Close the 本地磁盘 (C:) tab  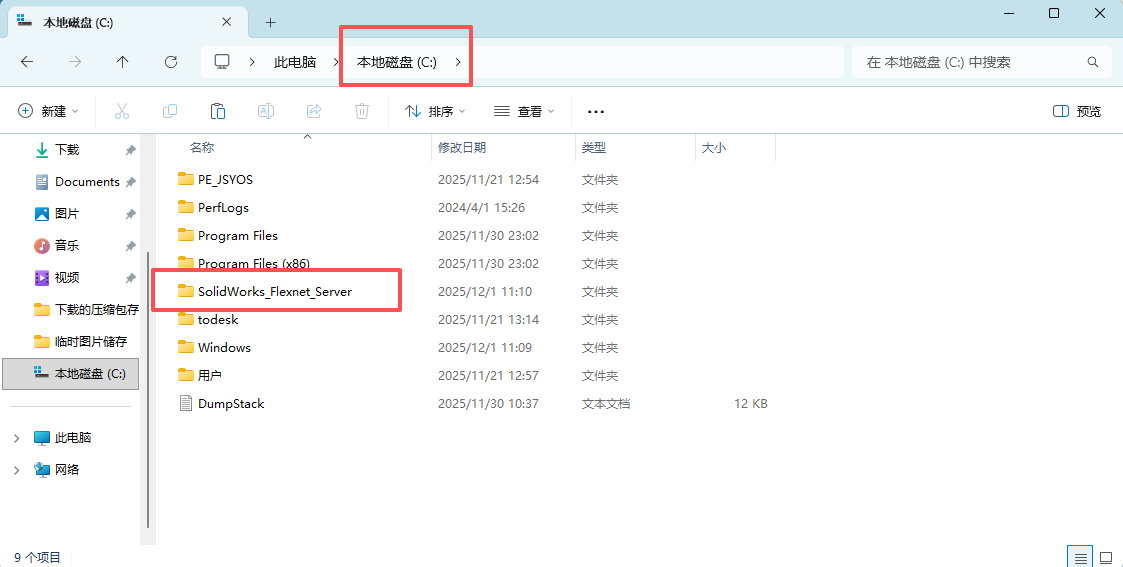pos(226,22)
